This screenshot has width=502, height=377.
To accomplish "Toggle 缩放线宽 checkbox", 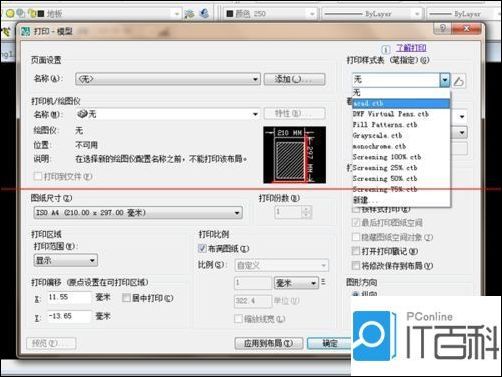I will click(x=238, y=319).
